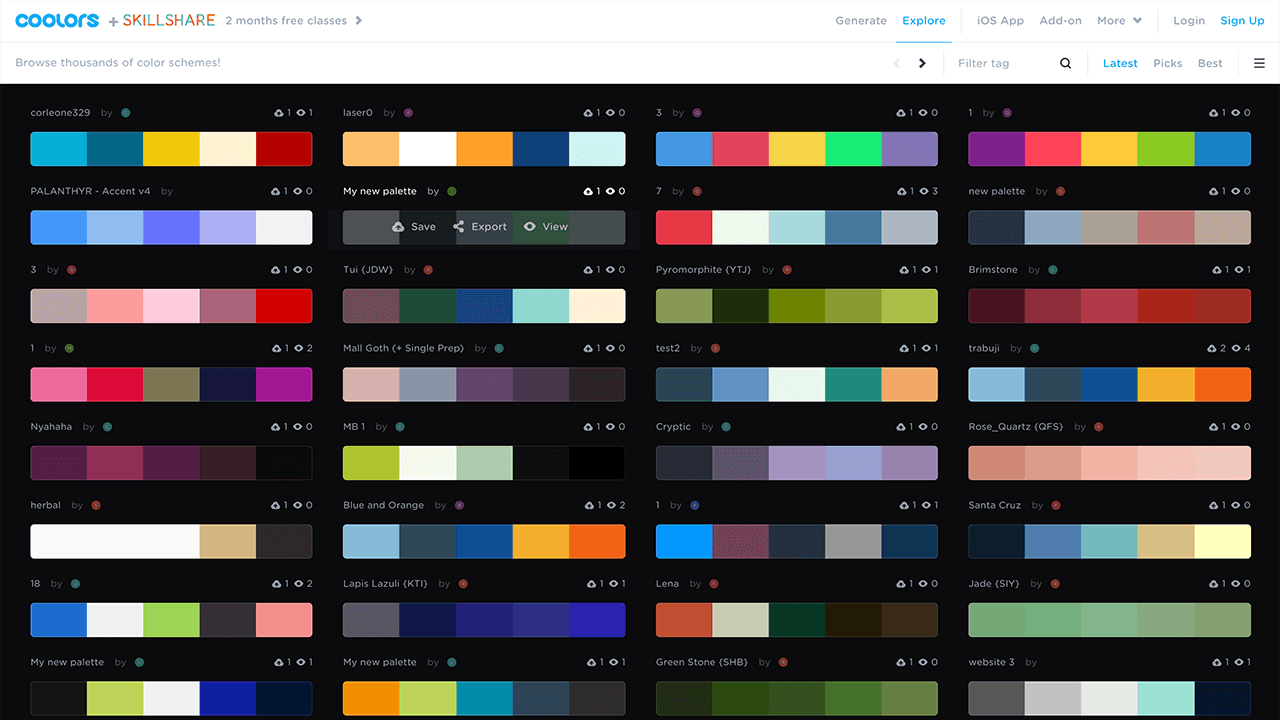Select the yellow swatch in corleone329 palette
This screenshot has height=720, width=1280.
click(171, 149)
